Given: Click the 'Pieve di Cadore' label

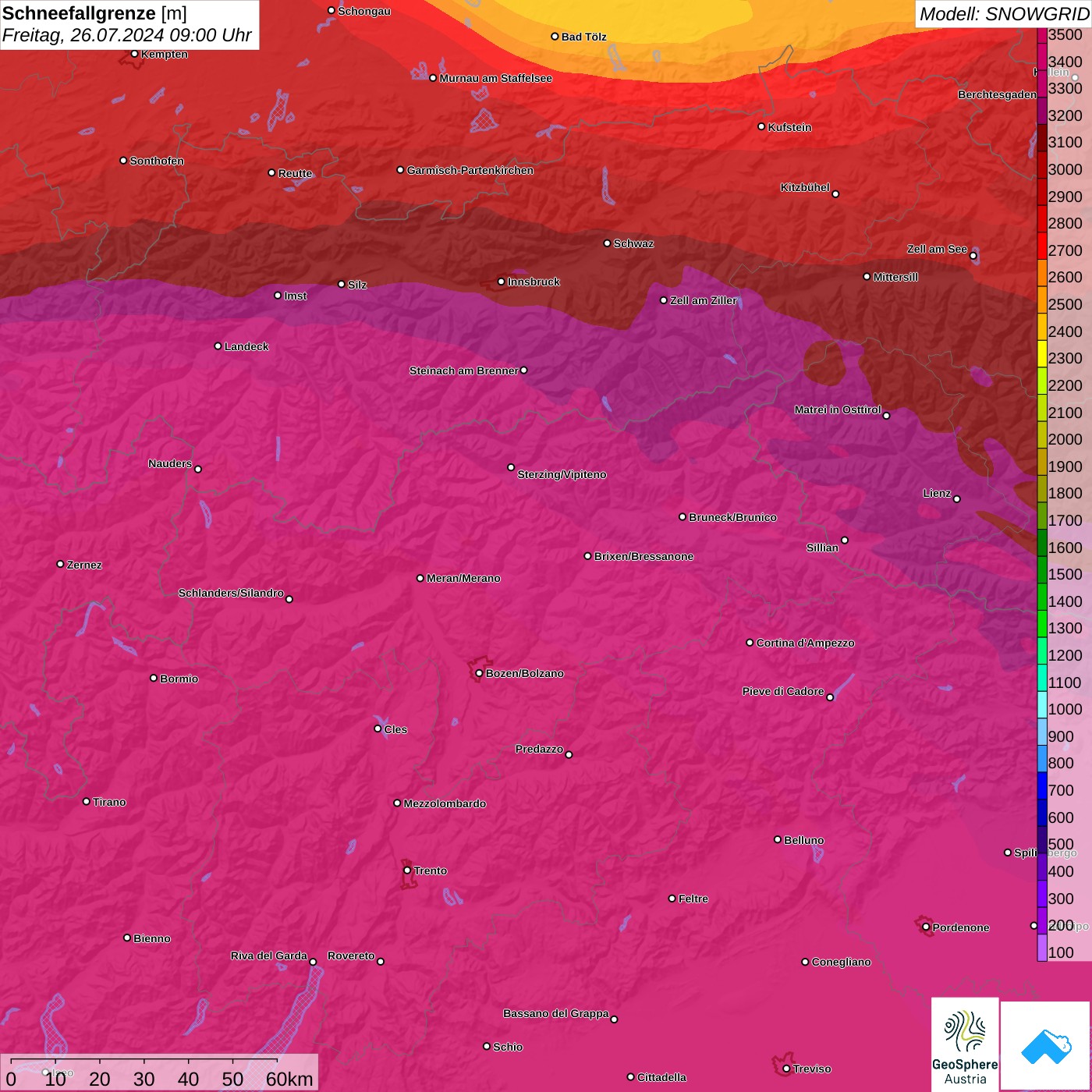Looking at the screenshot, I should pyautogui.click(x=783, y=691).
